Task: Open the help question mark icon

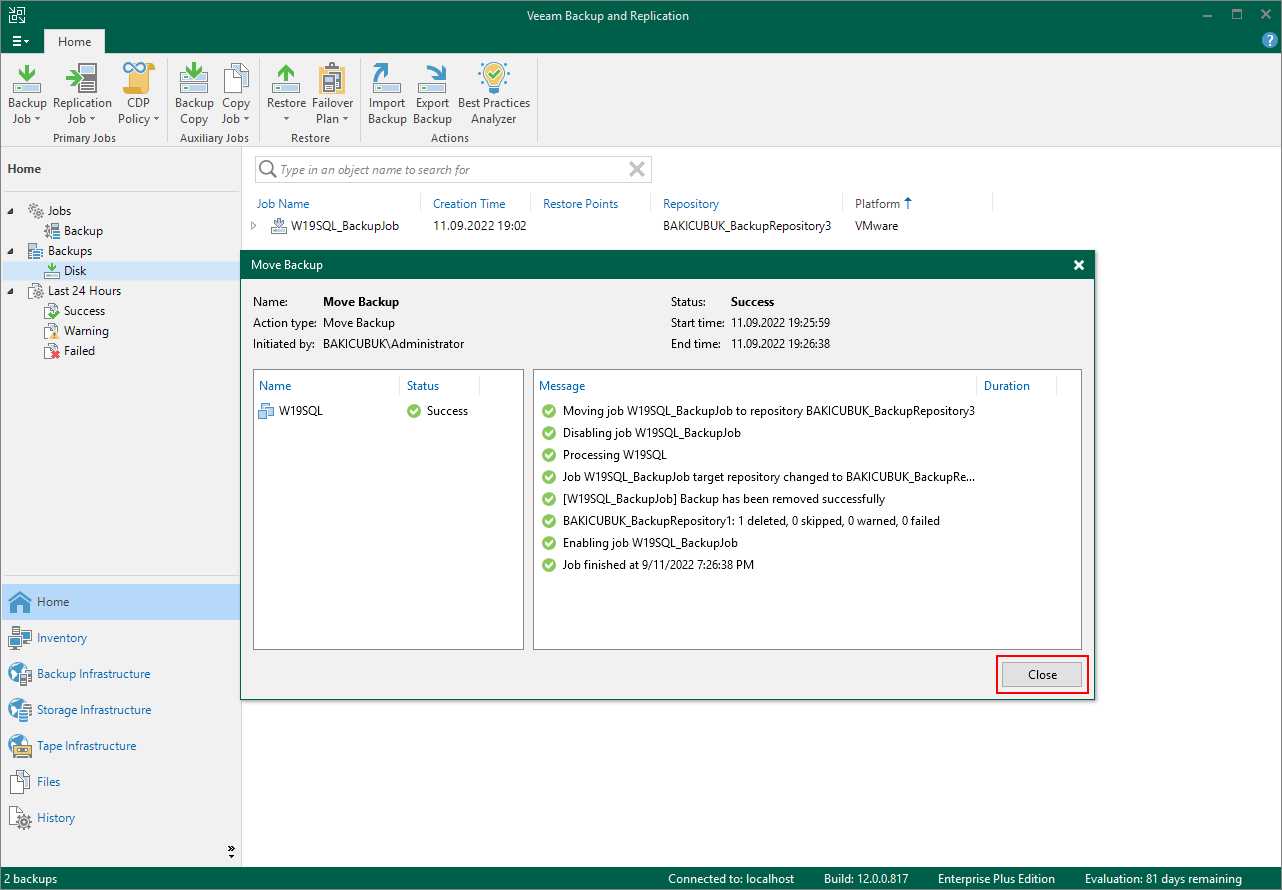Action: (1270, 41)
